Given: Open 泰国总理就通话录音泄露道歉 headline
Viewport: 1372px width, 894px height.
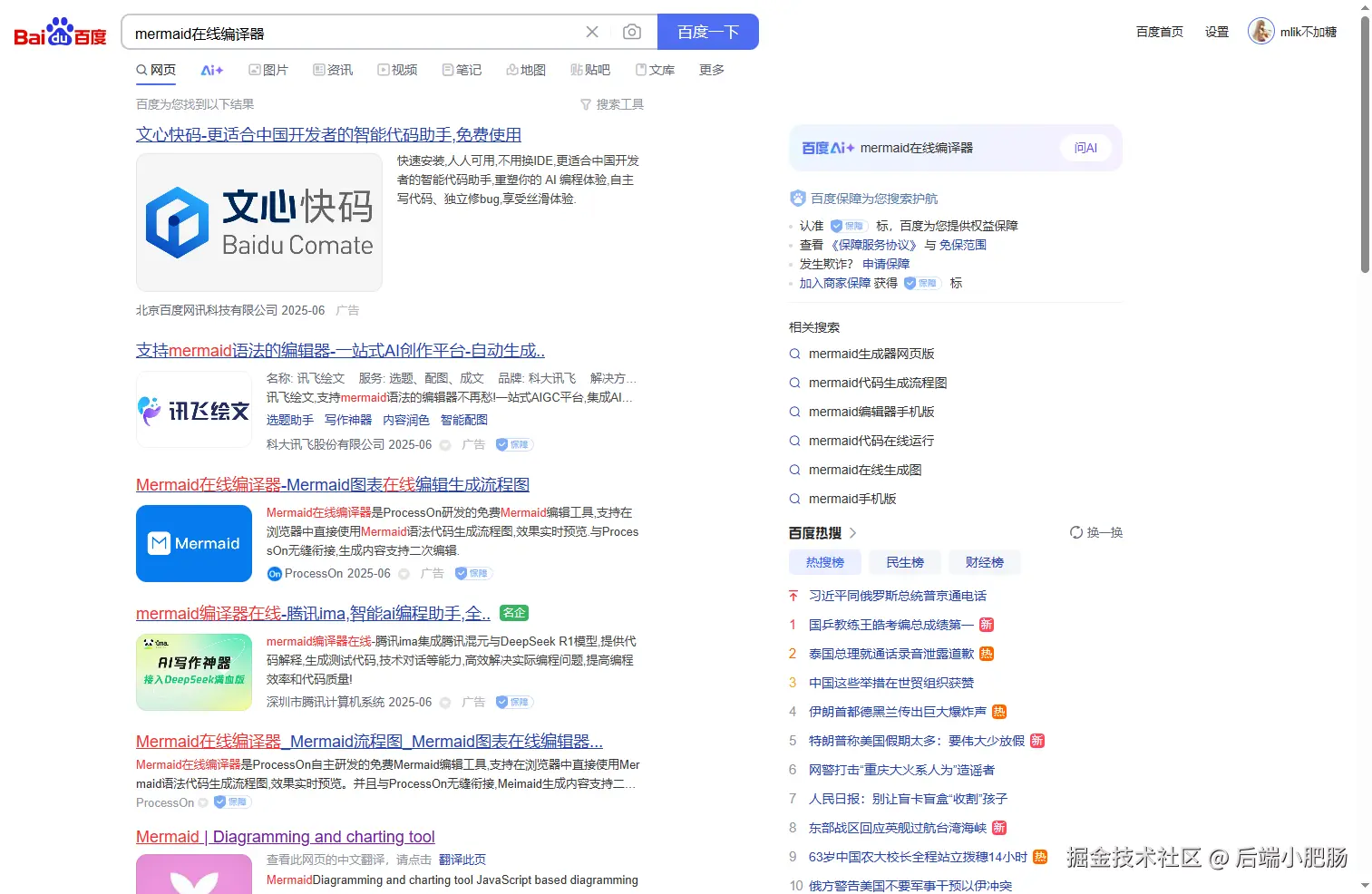Looking at the screenshot, I should pyautogui.click(x=891, y=654).
